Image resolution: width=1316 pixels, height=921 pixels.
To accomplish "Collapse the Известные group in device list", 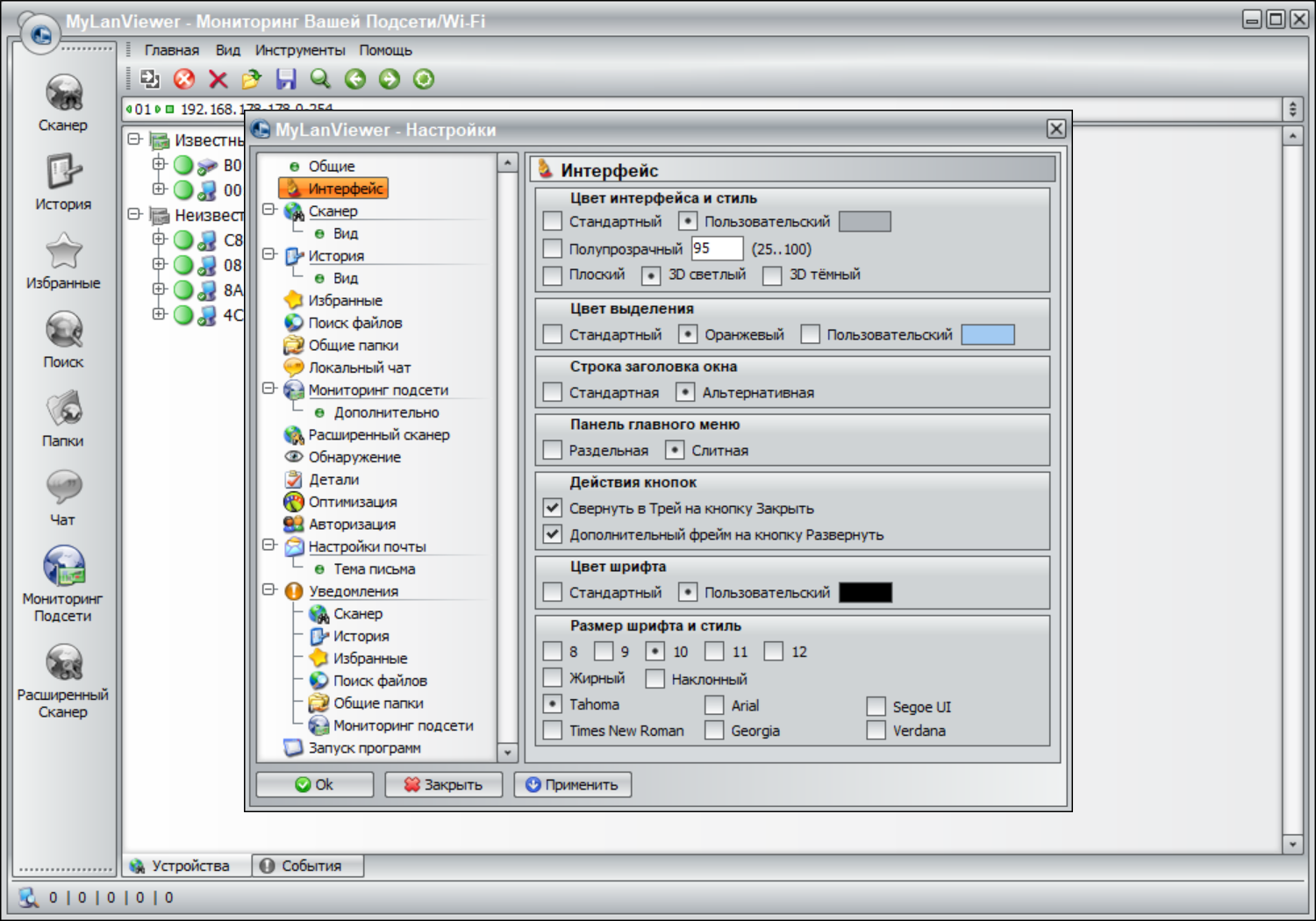I will [134, 139].
